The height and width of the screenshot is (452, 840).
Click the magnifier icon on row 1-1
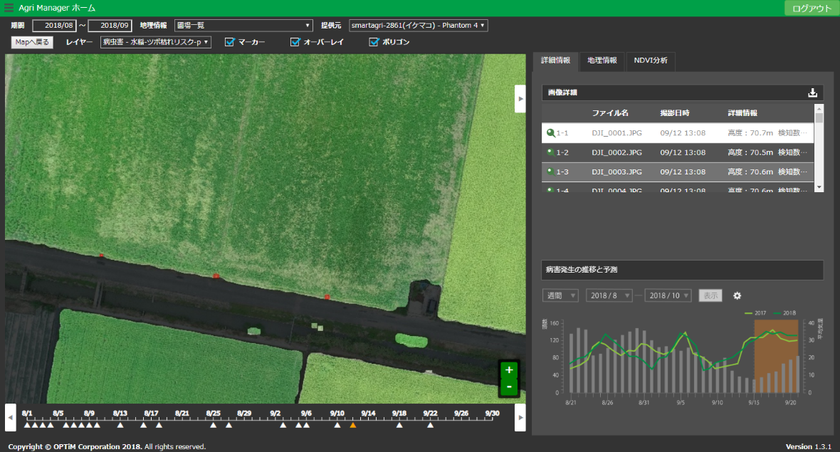pyautogui.click(x=549, y=132)
